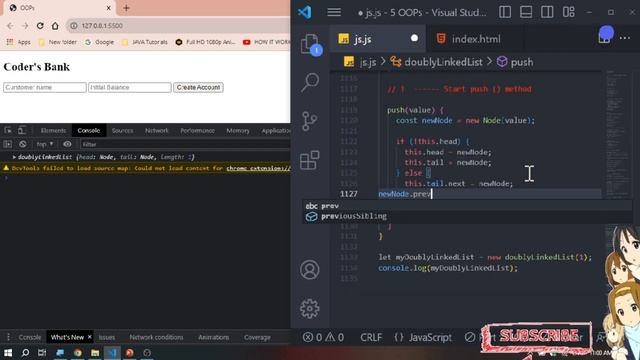The height and width of the screenshot is (360, 640).
Task: Toggle the primary sidebar layout icon
Action: click(x=505, y=12)
